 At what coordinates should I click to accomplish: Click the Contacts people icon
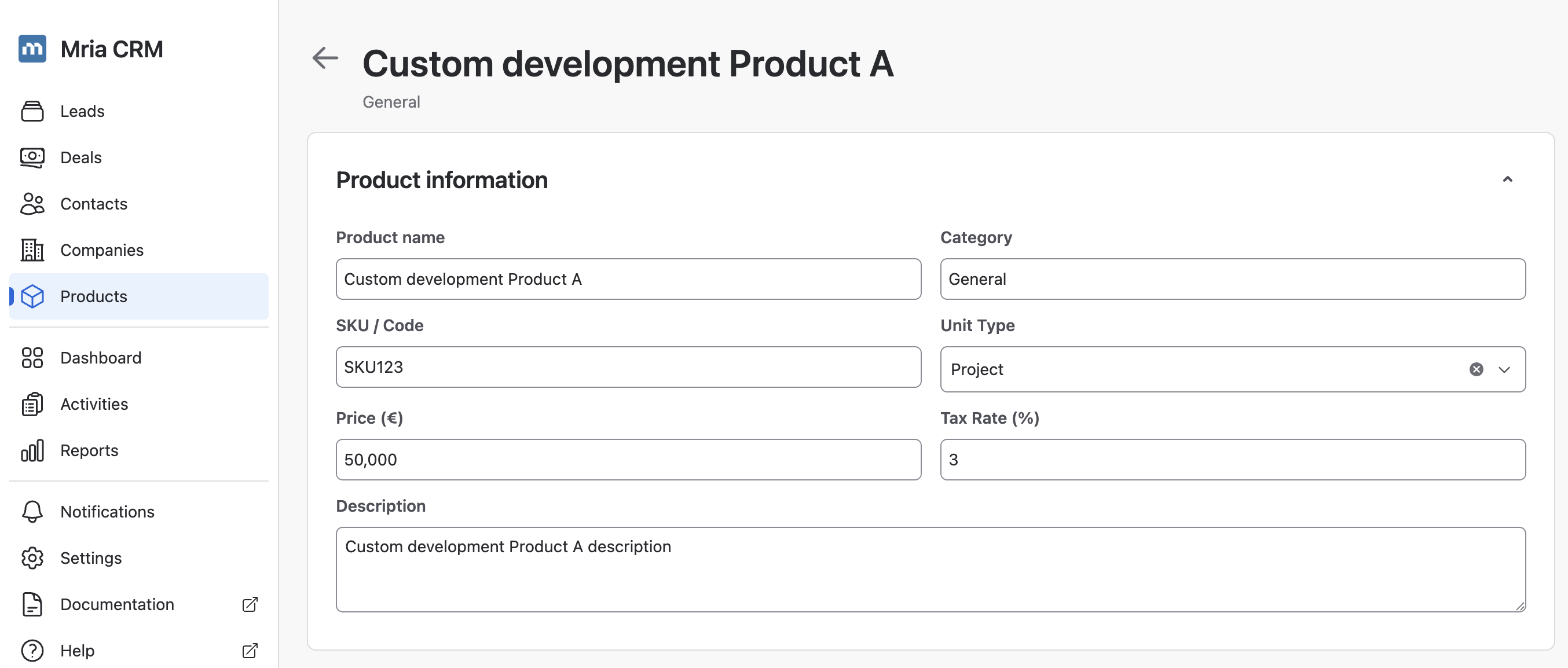pos(32,204)
